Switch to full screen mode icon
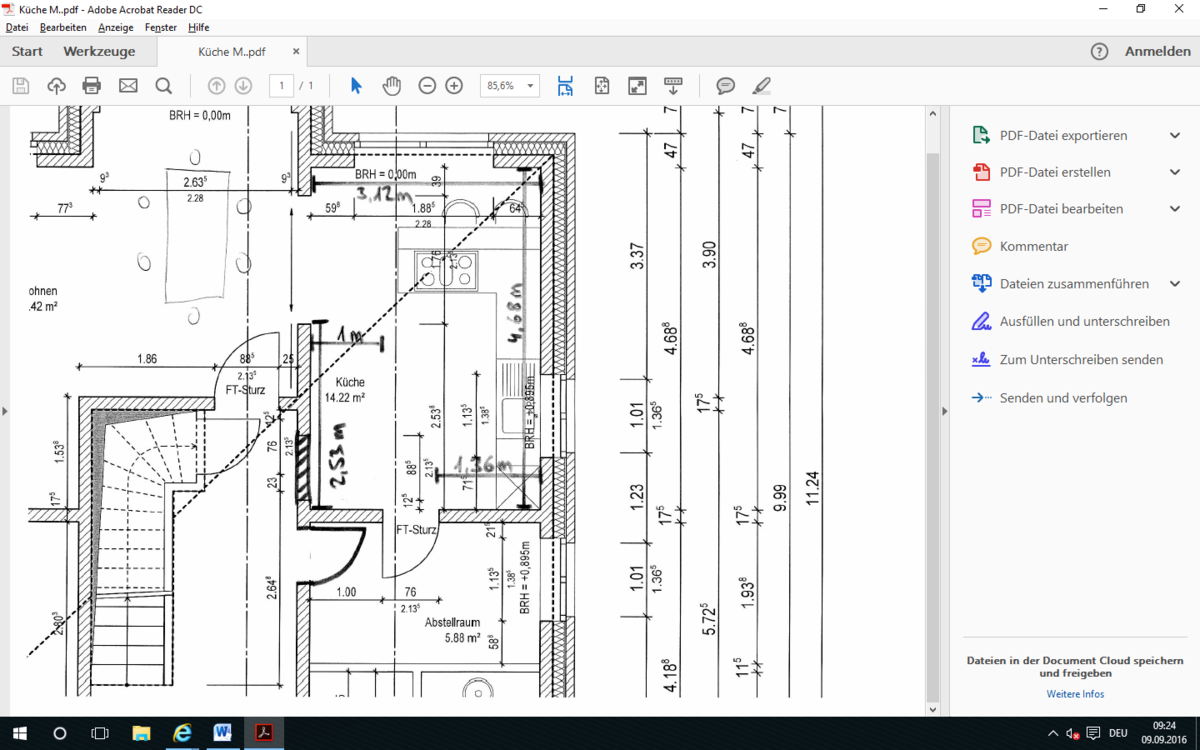1200x750 pixels. click(x=637, y=86)
